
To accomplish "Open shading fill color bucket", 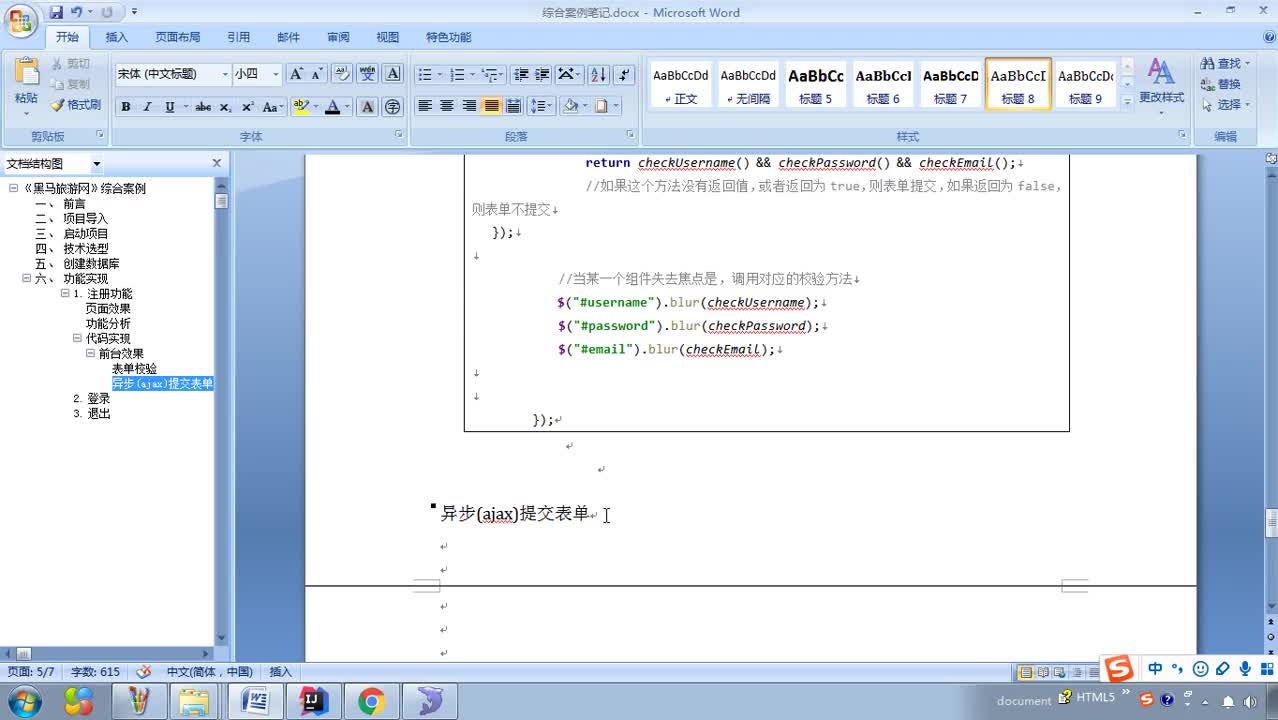I will 571,105.
